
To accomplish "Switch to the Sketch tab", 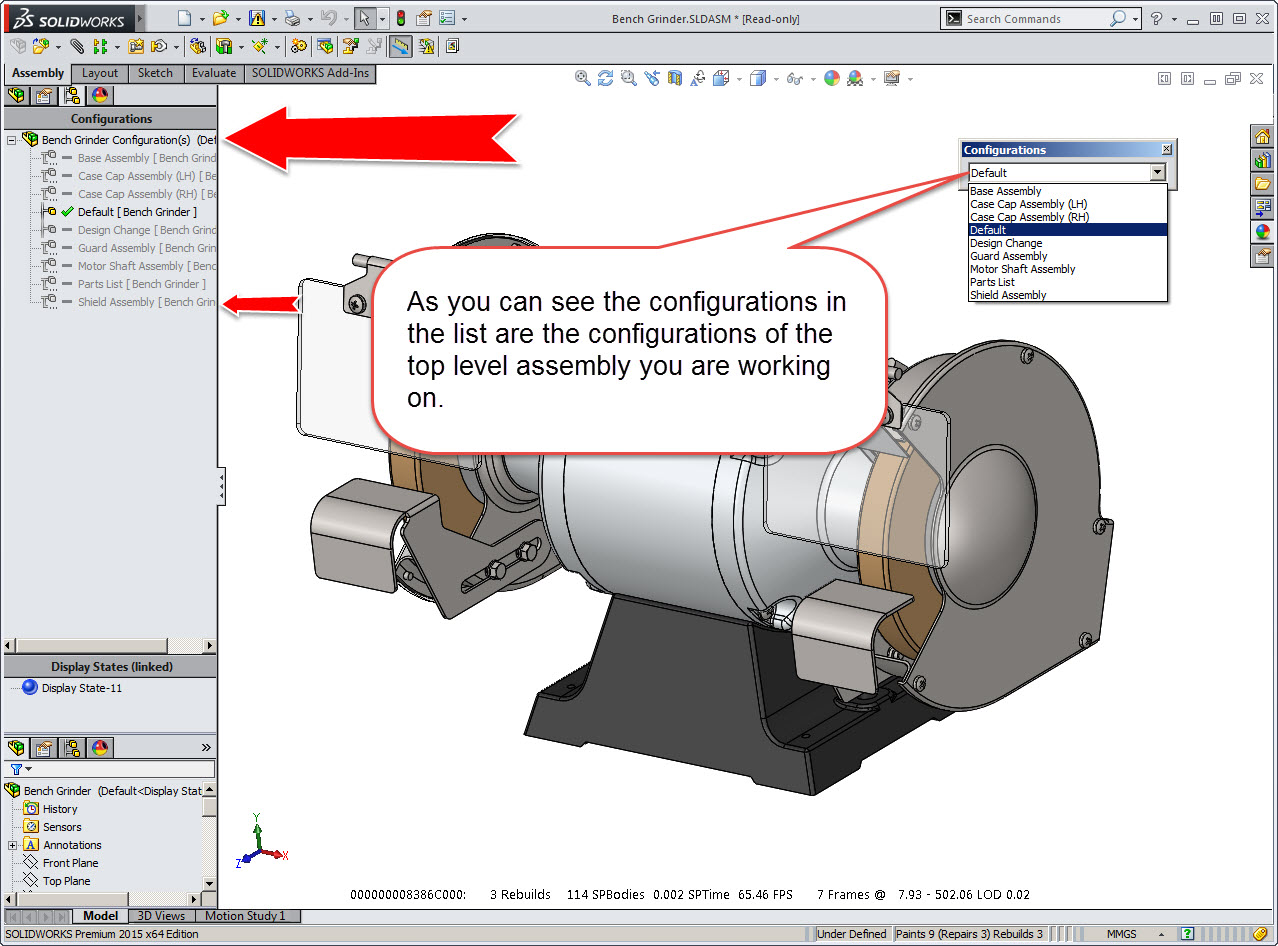I will click(155, 73).
